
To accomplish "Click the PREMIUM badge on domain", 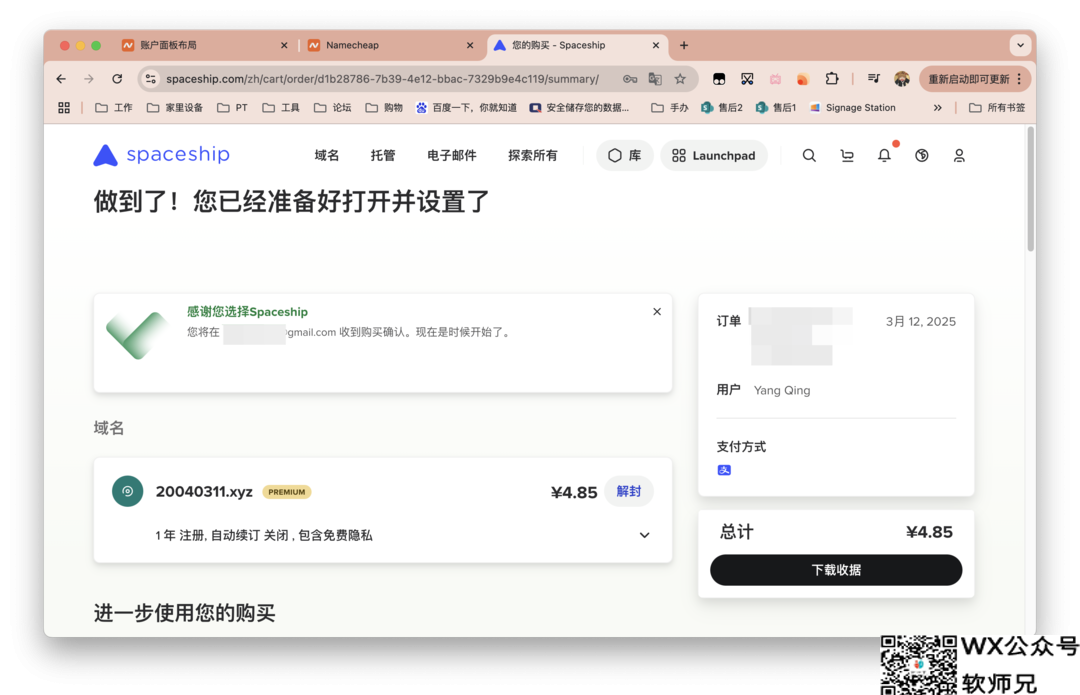I will click(x=287, y=492).
